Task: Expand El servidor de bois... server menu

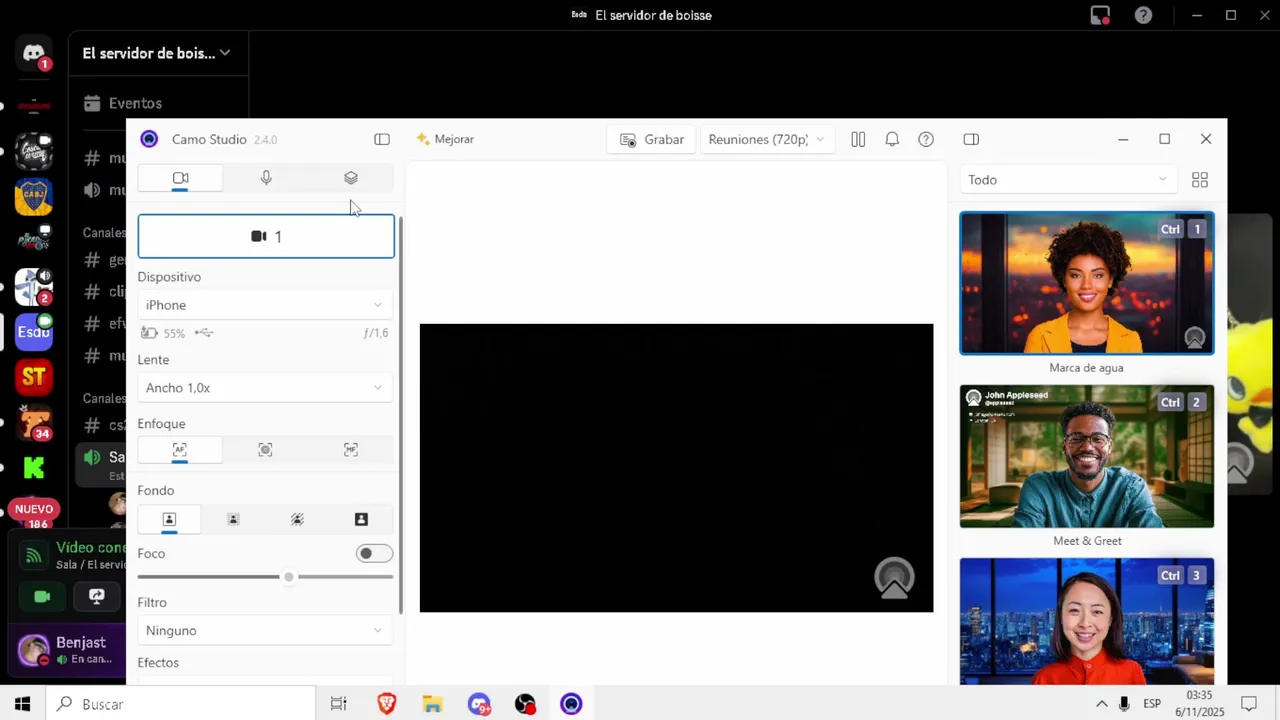Action: click(157, 53)
